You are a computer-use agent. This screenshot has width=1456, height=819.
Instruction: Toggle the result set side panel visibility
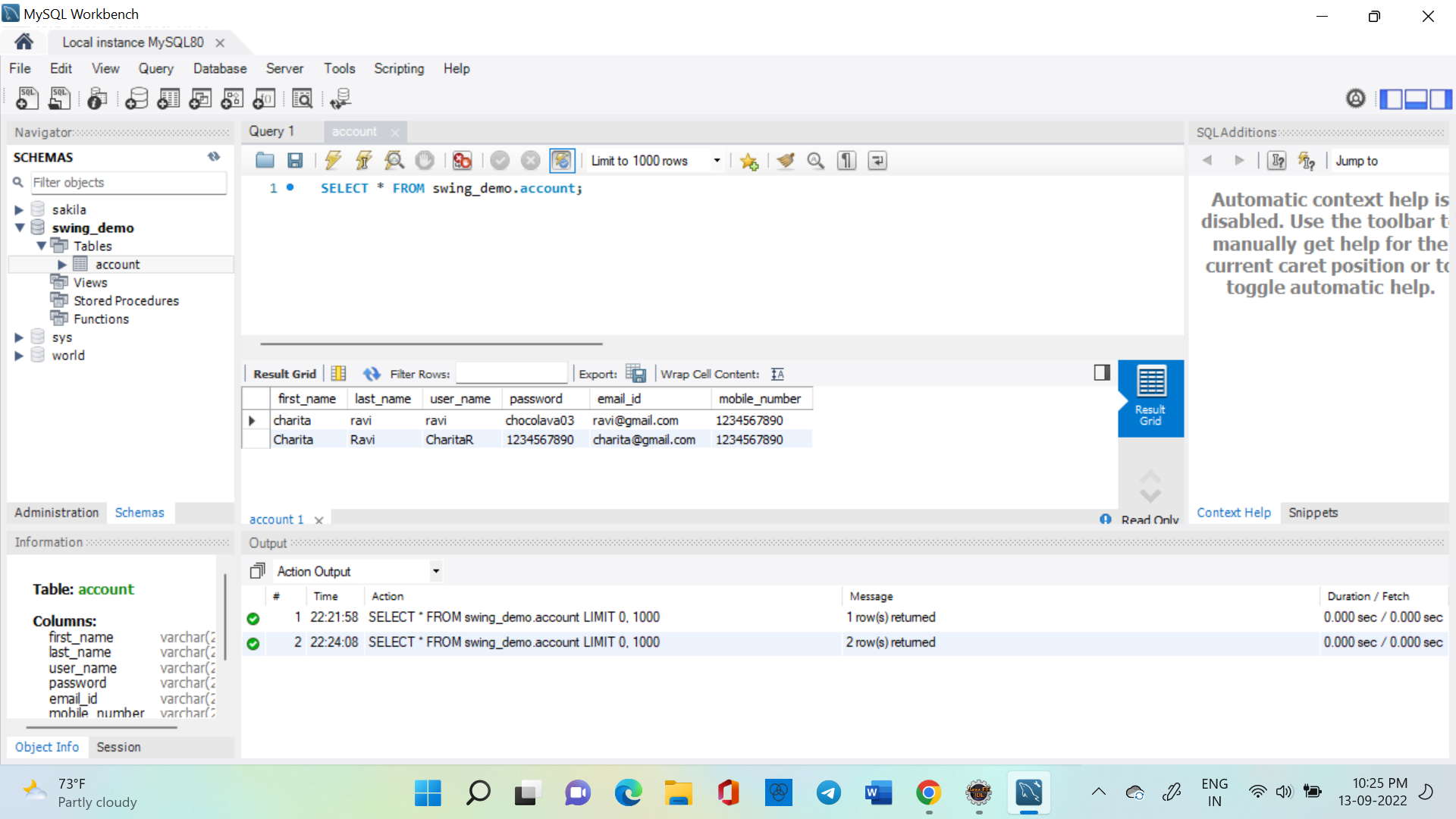coord(1102,372)
